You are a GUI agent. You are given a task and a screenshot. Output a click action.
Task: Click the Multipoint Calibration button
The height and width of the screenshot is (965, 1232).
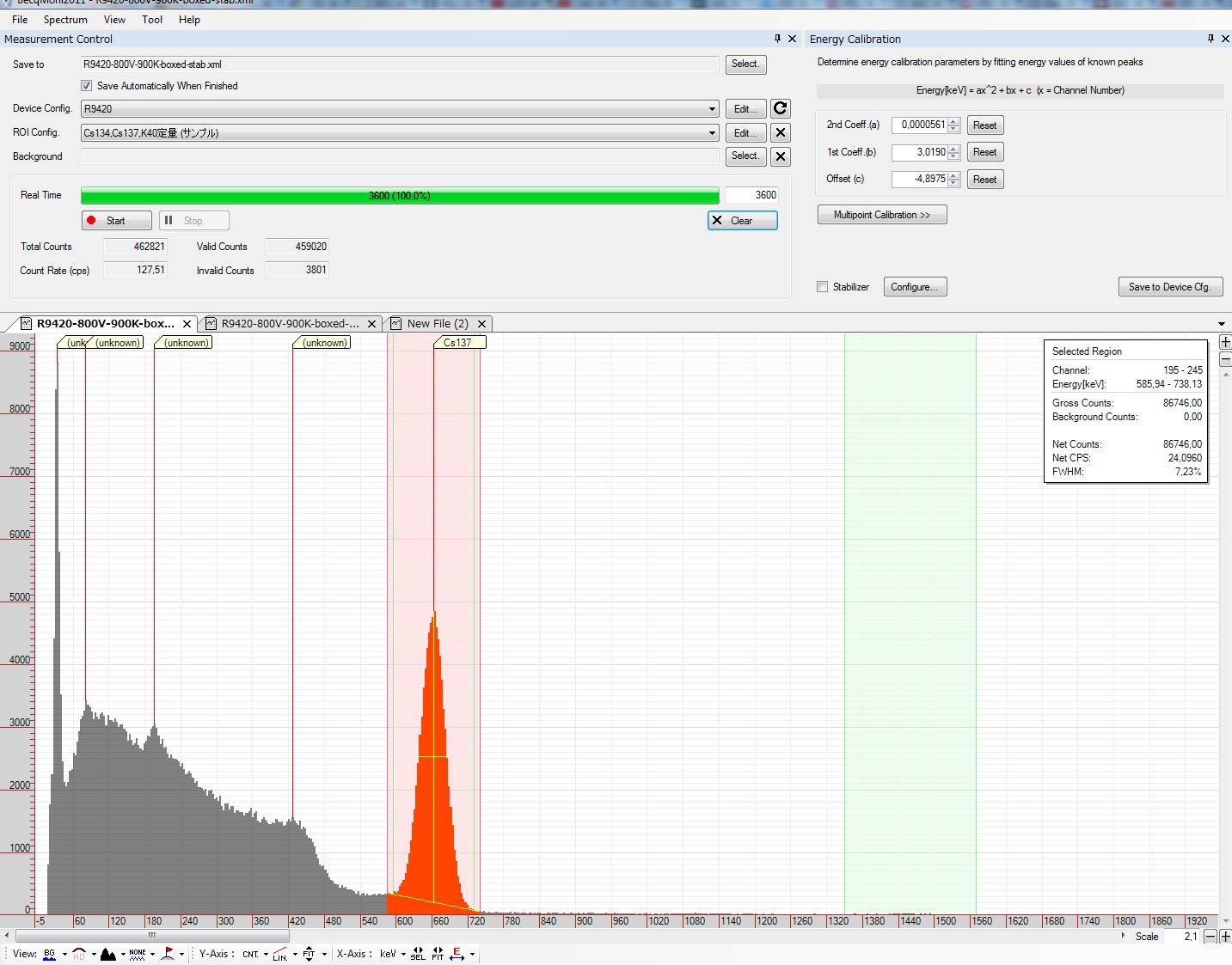tap(881, 215)
